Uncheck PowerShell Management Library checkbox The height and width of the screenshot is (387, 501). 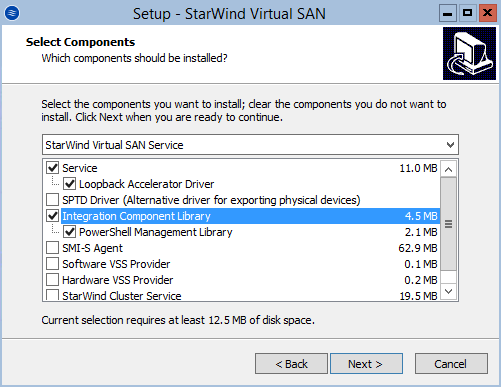[x=69, y=232]
